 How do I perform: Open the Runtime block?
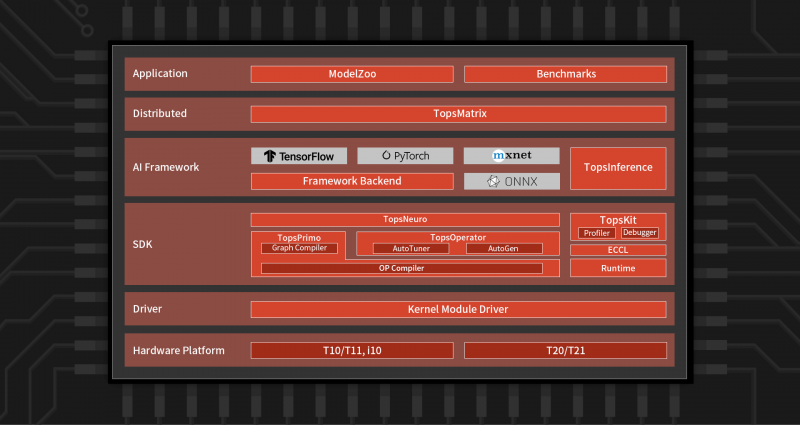click(618, 268)
